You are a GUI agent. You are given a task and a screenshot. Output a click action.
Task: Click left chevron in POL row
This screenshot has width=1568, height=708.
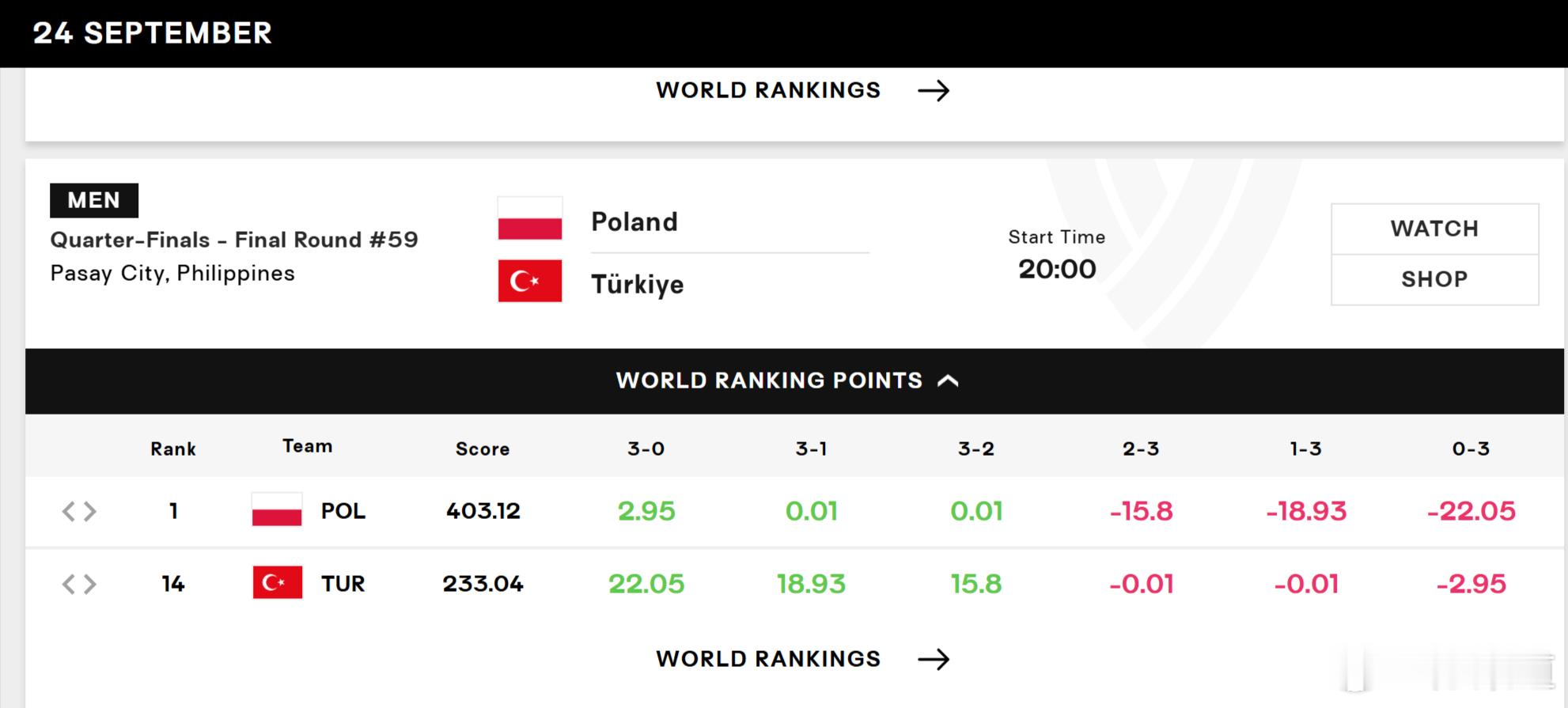click(69, 511)
